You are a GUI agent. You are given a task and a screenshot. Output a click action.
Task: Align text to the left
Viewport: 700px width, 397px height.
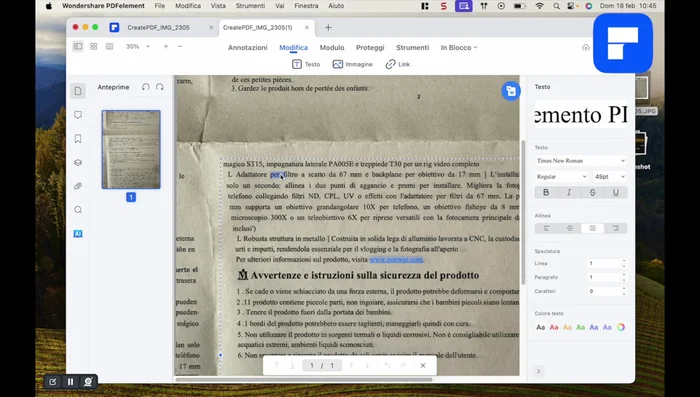546,229
